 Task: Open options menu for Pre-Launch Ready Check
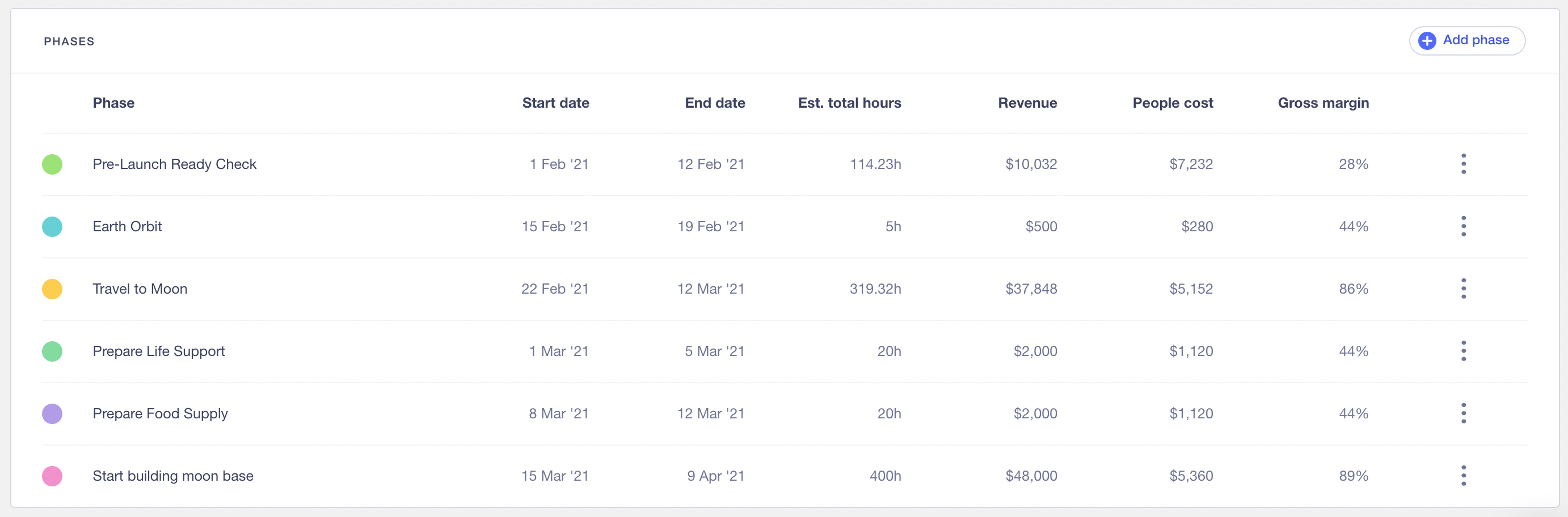(1463, 164)
